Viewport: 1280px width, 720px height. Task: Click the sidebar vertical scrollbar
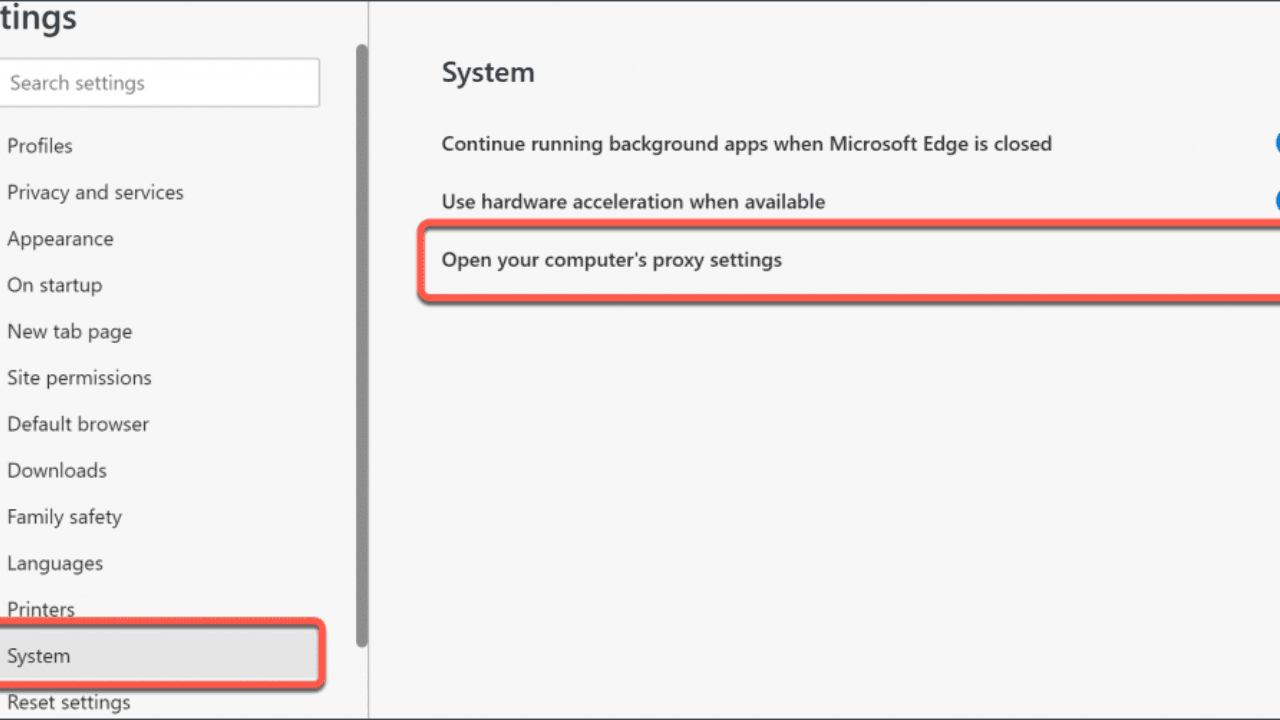click(x=362, y=345)
